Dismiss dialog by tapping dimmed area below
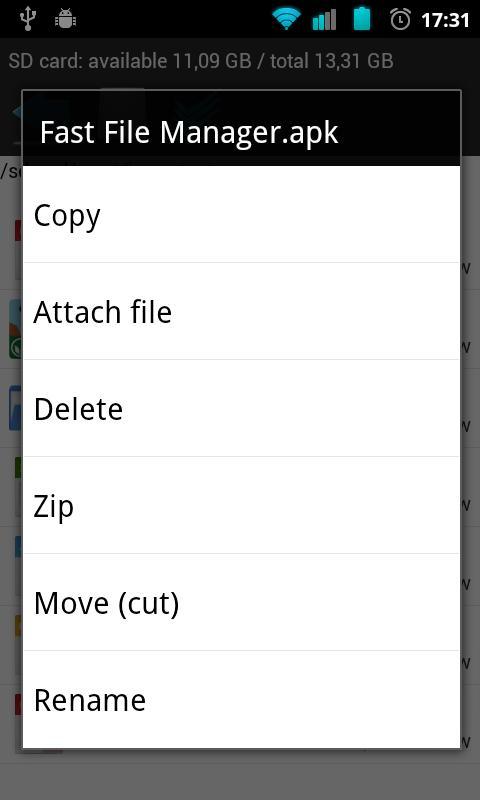This screenshot has height=800, width=480. tap(240, 776)
